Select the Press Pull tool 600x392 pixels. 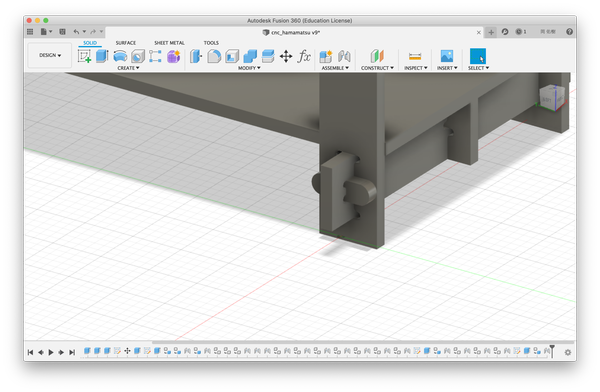pos(196,56)
